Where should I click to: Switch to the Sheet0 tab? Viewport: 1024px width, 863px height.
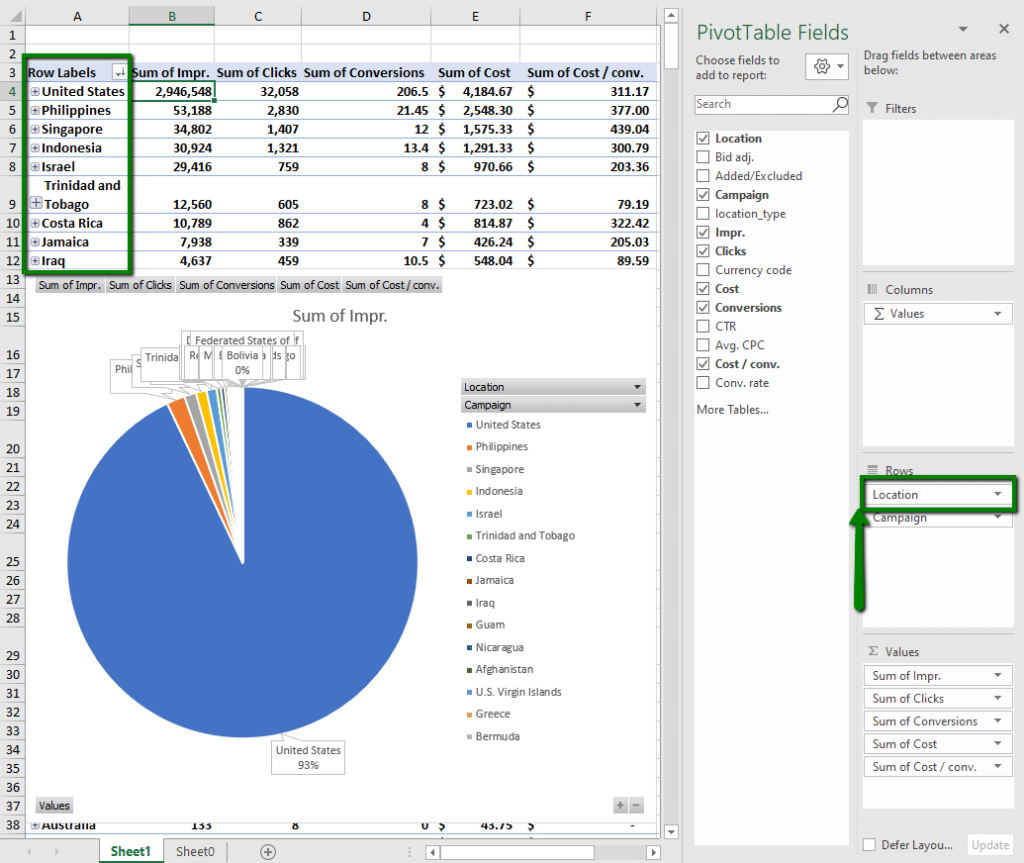(195, 851)
